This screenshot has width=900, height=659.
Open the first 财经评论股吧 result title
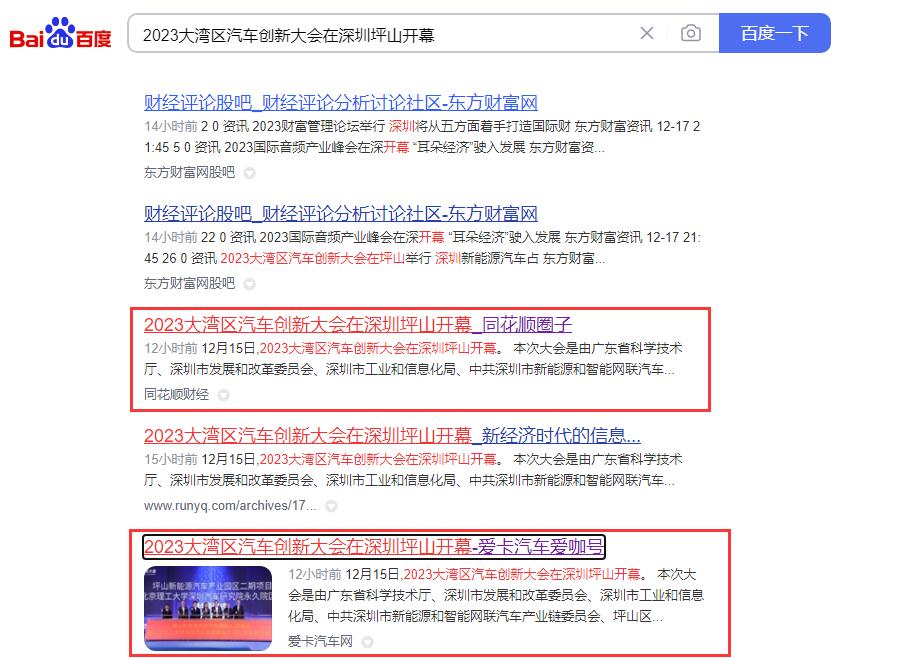(x=341, y=102)
